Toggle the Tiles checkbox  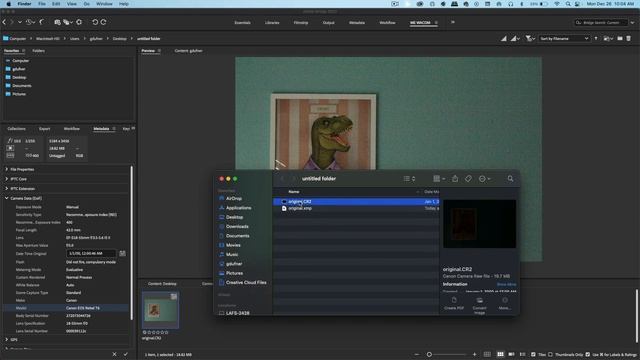click(x=533, y=354)
